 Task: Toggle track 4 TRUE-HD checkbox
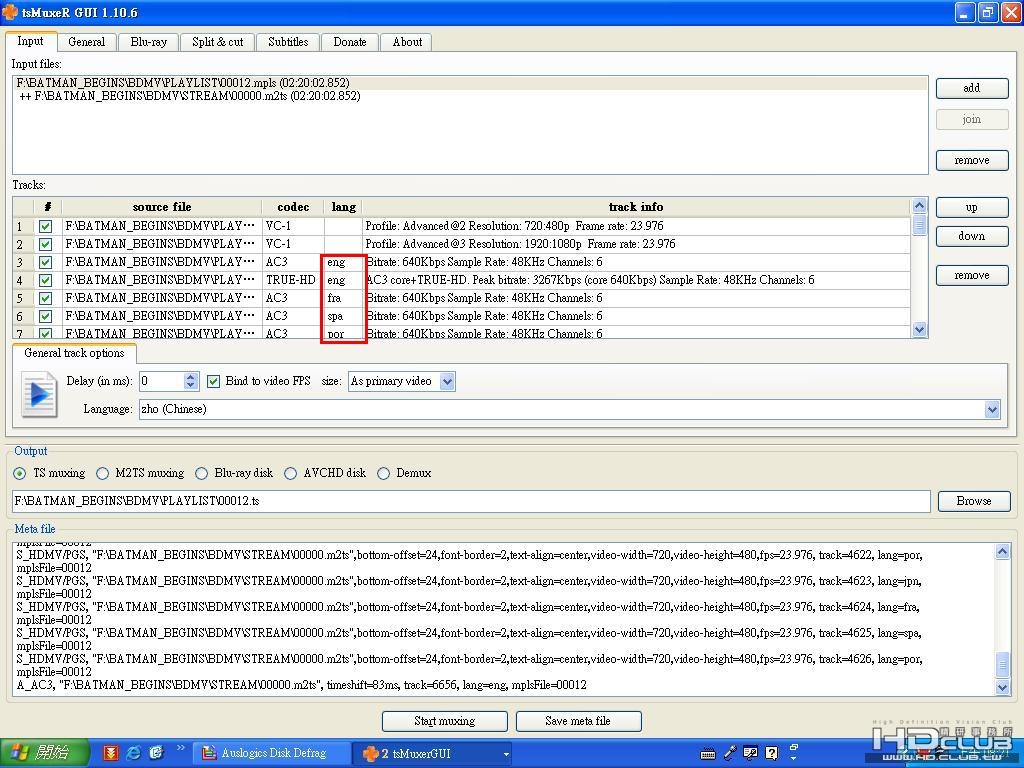coord(45,280)
